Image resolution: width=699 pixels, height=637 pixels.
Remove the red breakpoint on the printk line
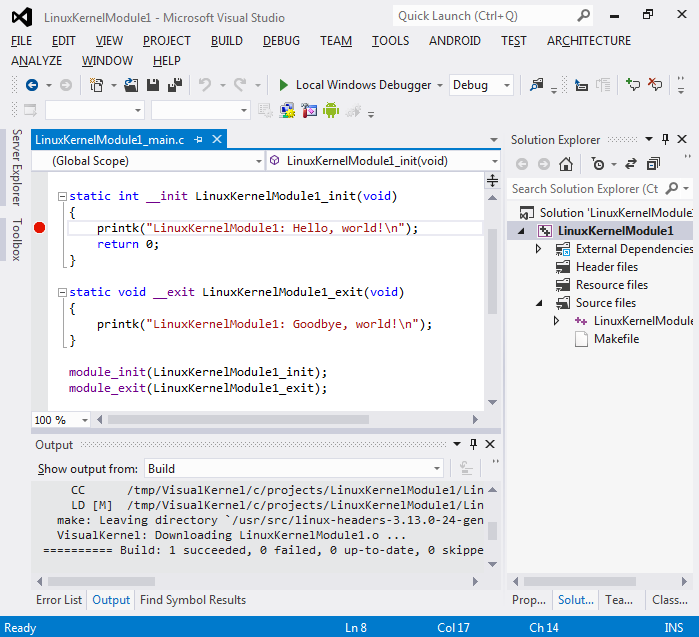pos(40,228)
